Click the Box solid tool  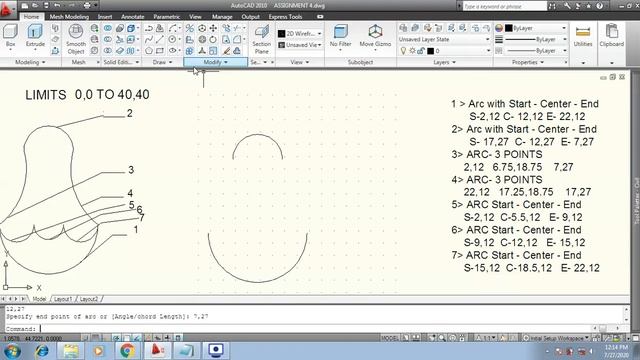[10, 36]
